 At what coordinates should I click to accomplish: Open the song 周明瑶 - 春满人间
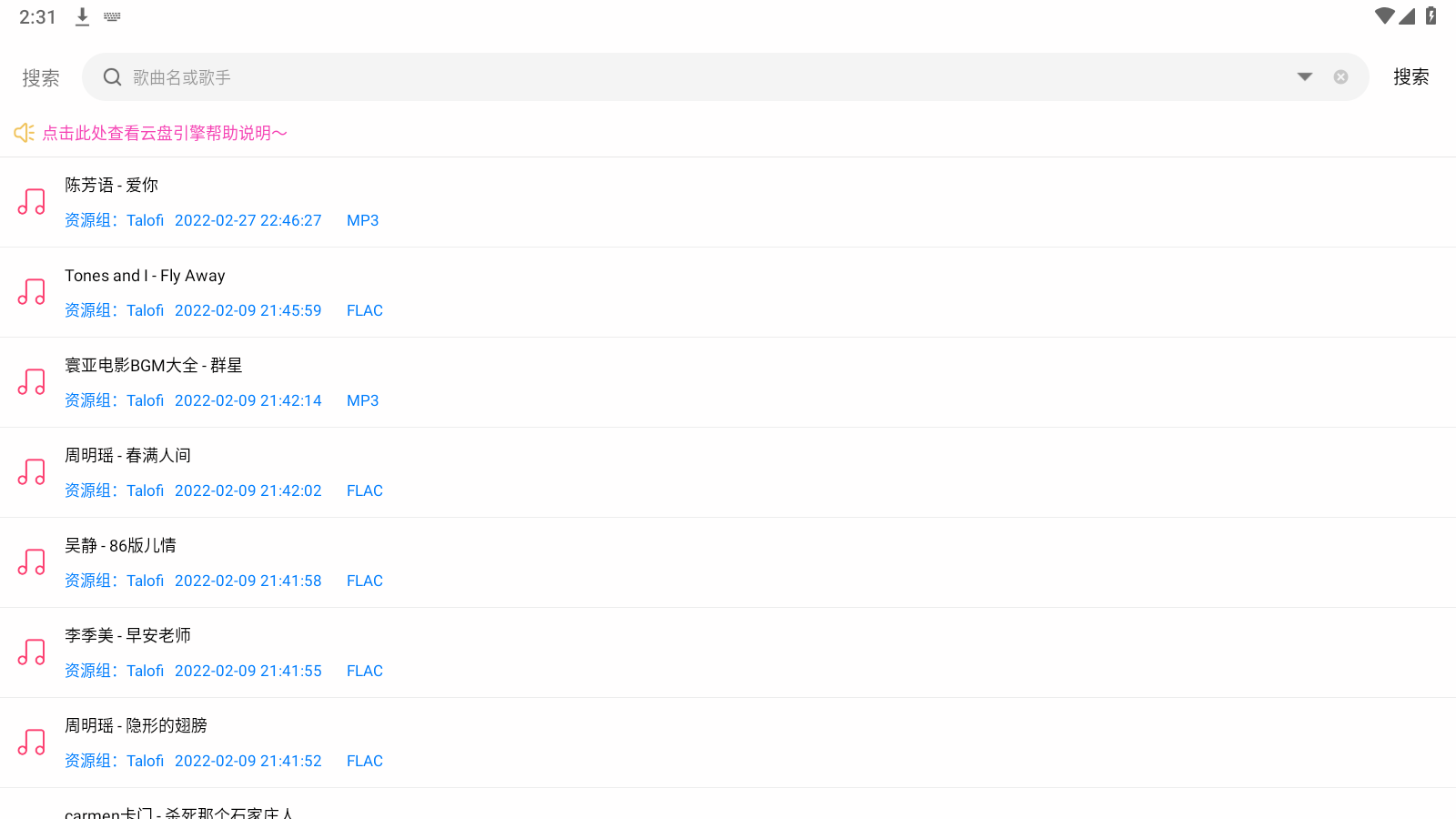tap(127, 455)
